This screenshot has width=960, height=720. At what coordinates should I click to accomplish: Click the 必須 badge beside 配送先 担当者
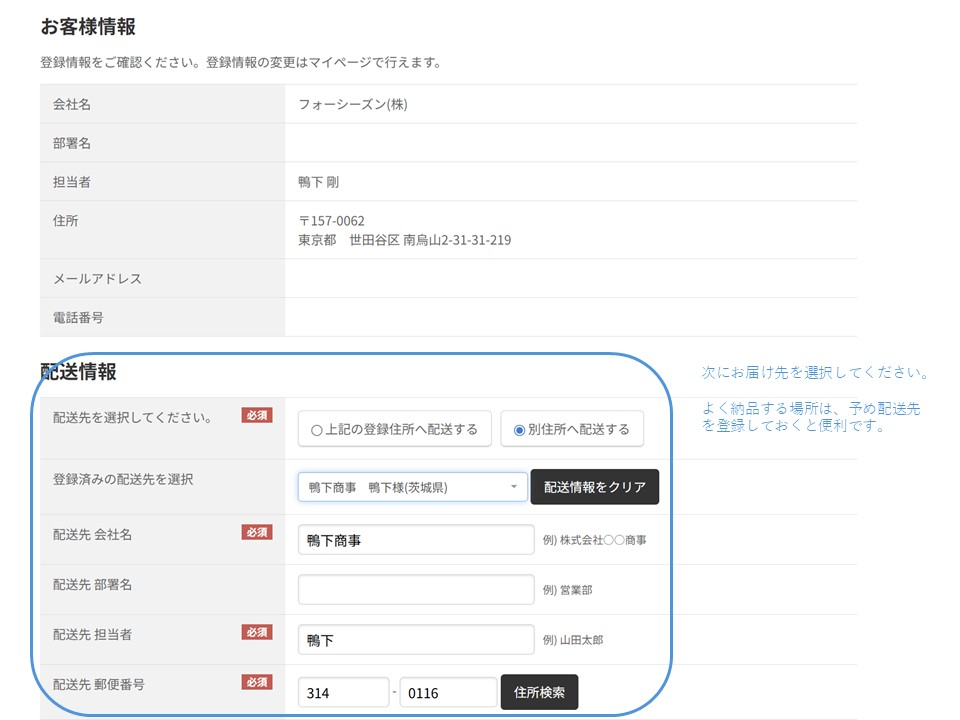(x=257, y=632)
